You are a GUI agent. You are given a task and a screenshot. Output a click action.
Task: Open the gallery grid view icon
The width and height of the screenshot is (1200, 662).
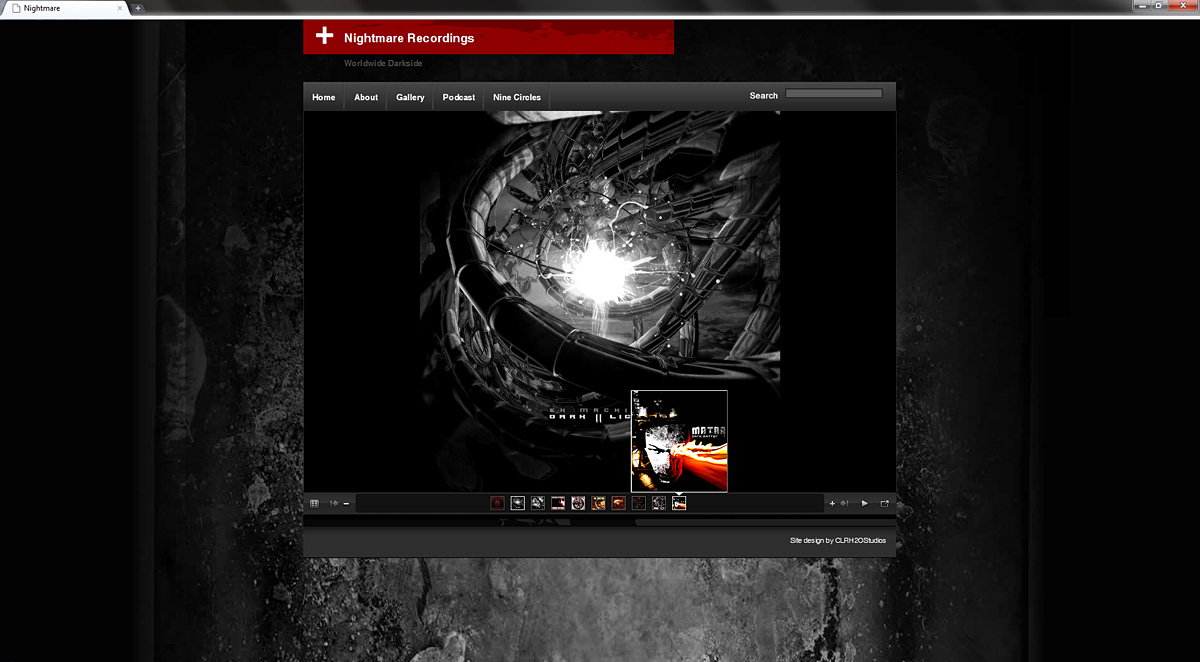click(x=314, y=503)
